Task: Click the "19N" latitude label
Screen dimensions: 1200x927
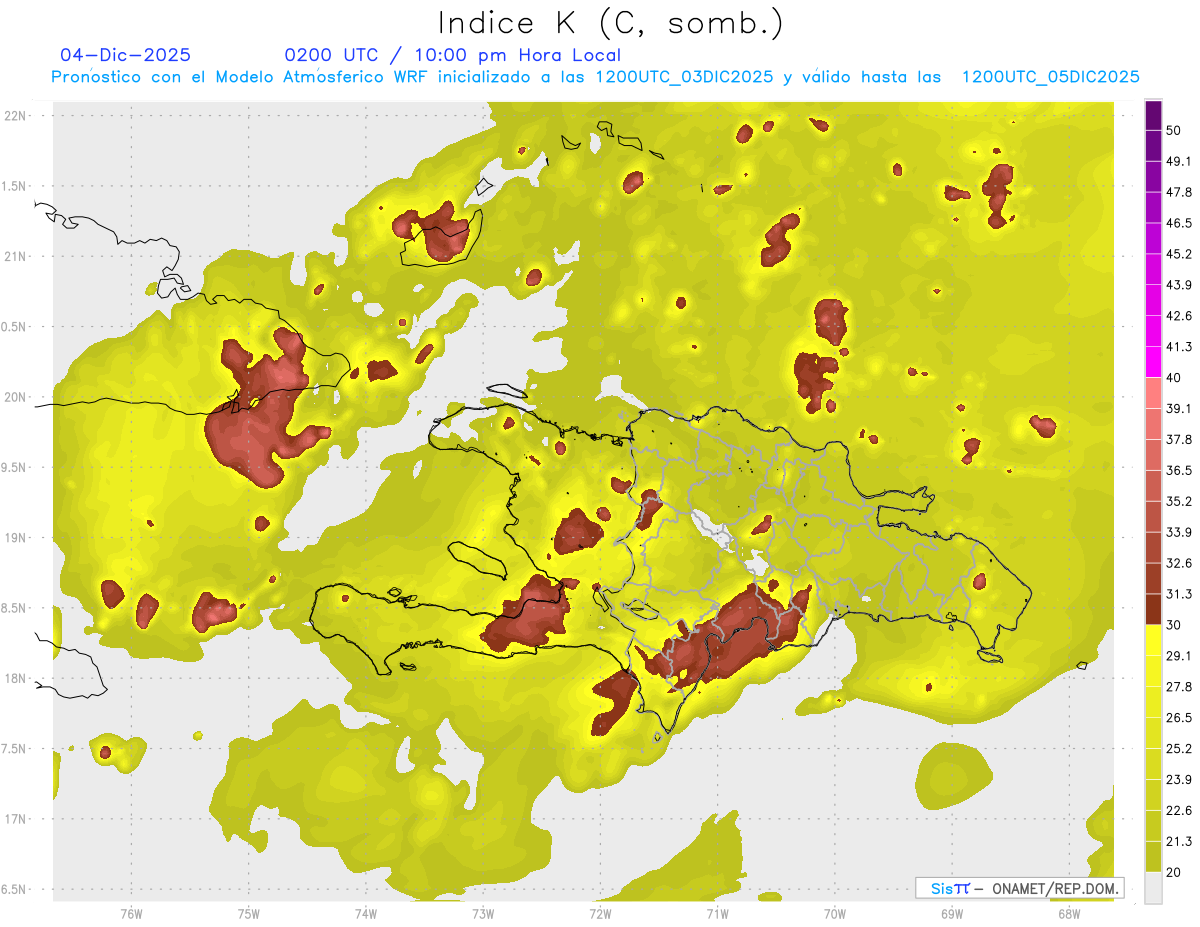Action: [x=15, y=537]
